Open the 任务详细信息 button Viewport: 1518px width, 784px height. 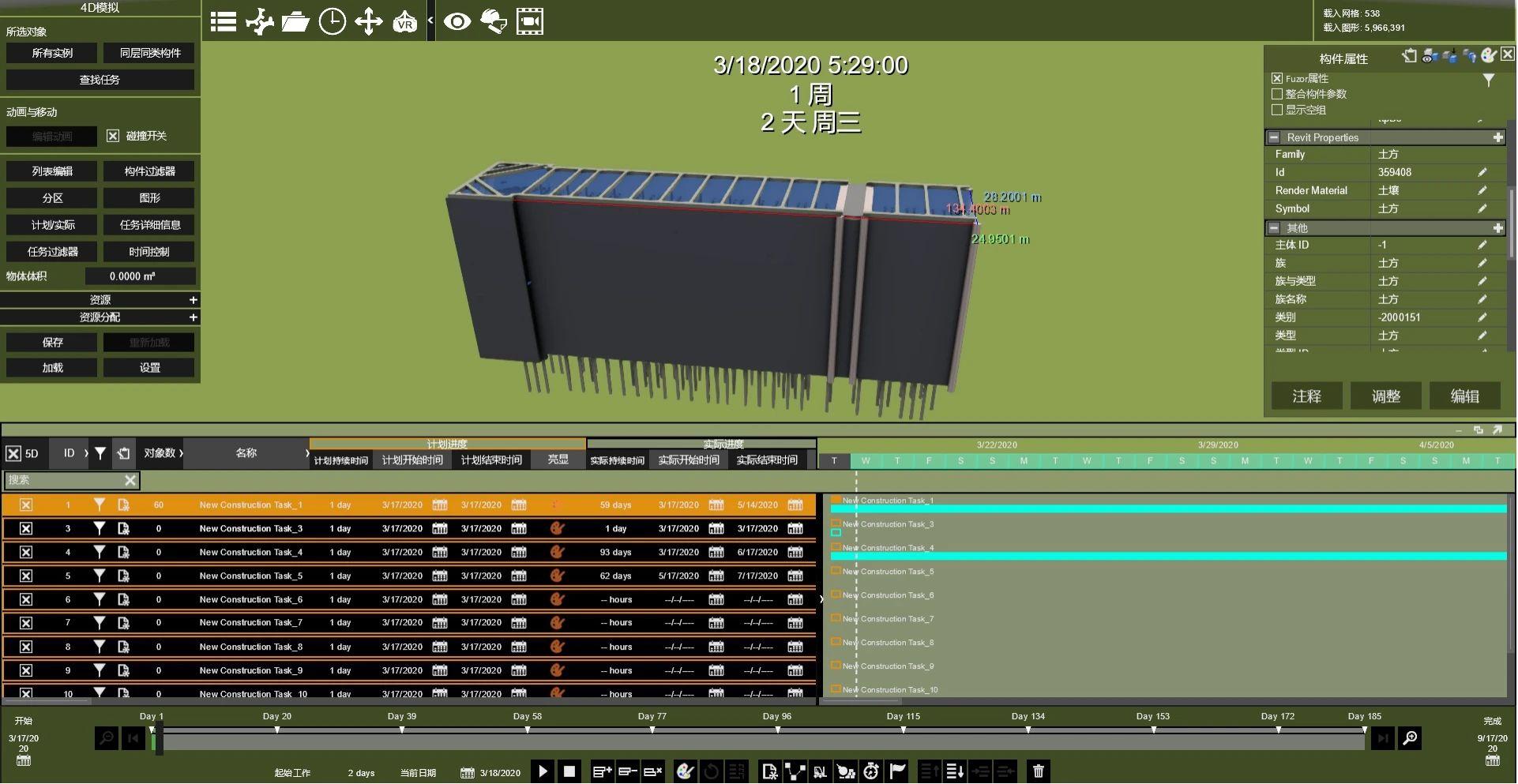pyautogui.click(x=149, y=225)
